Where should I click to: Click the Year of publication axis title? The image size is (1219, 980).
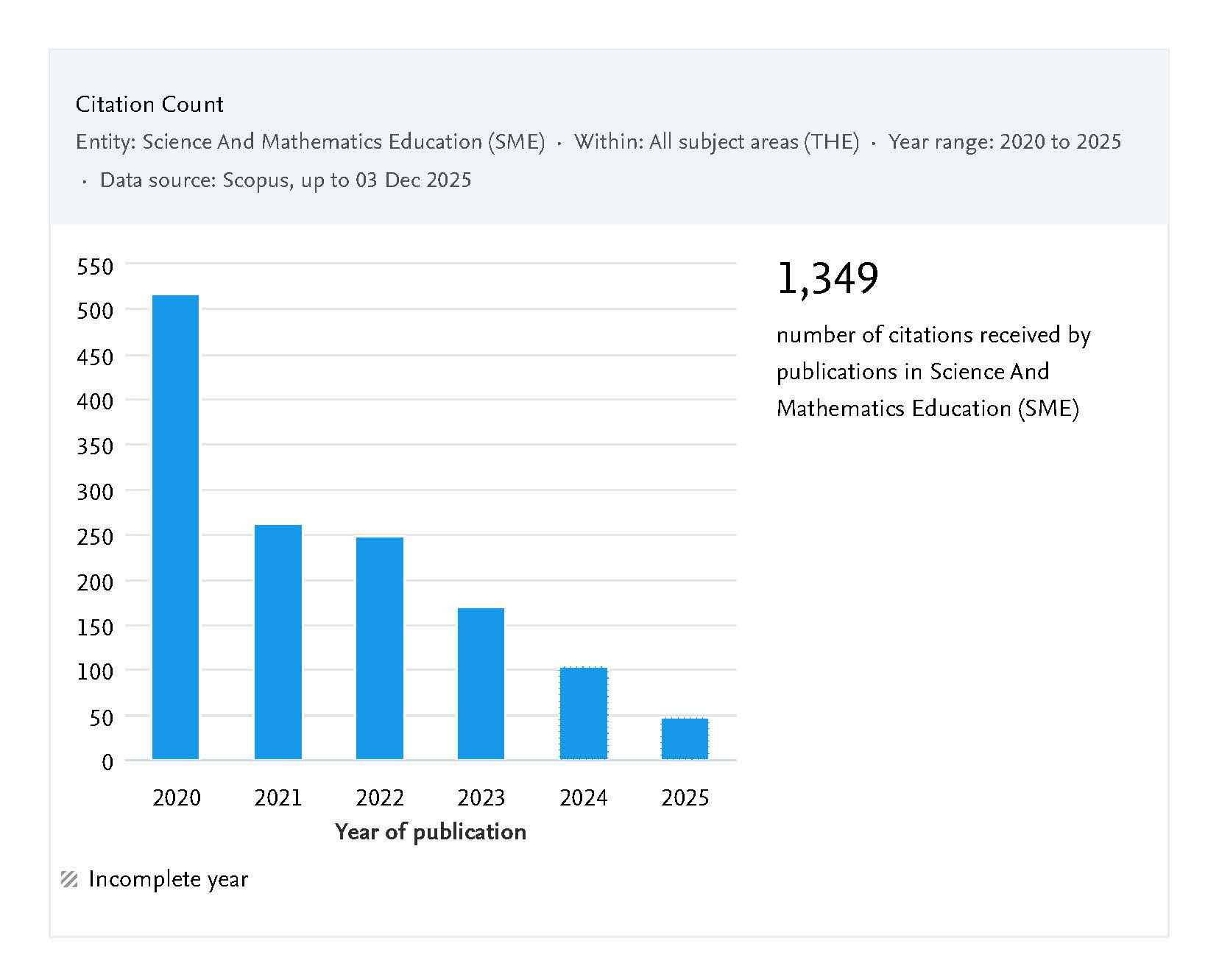click(431, 832)
